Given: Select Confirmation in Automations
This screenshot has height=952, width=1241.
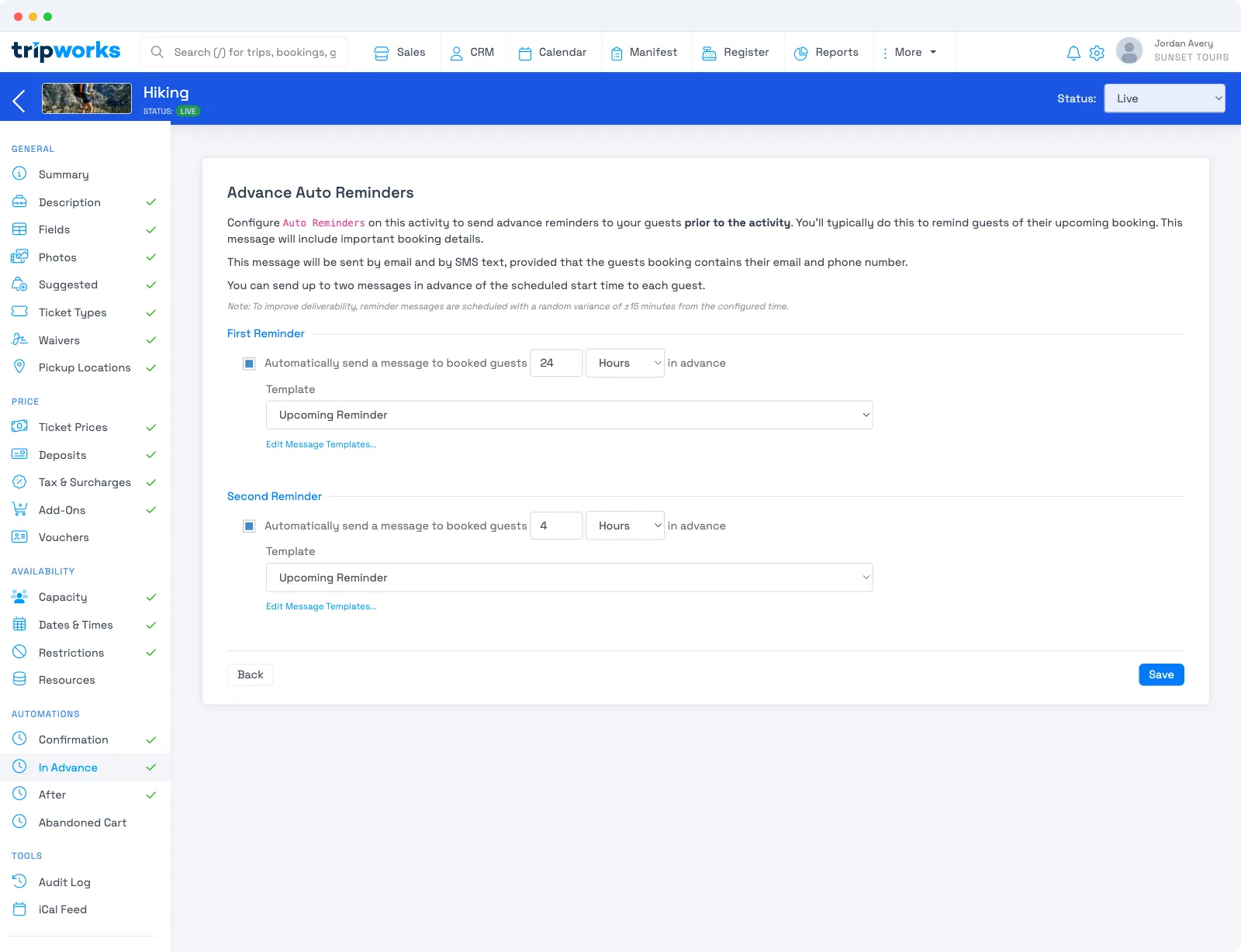Looking at the screenshot, I should [x=85, y=740].
